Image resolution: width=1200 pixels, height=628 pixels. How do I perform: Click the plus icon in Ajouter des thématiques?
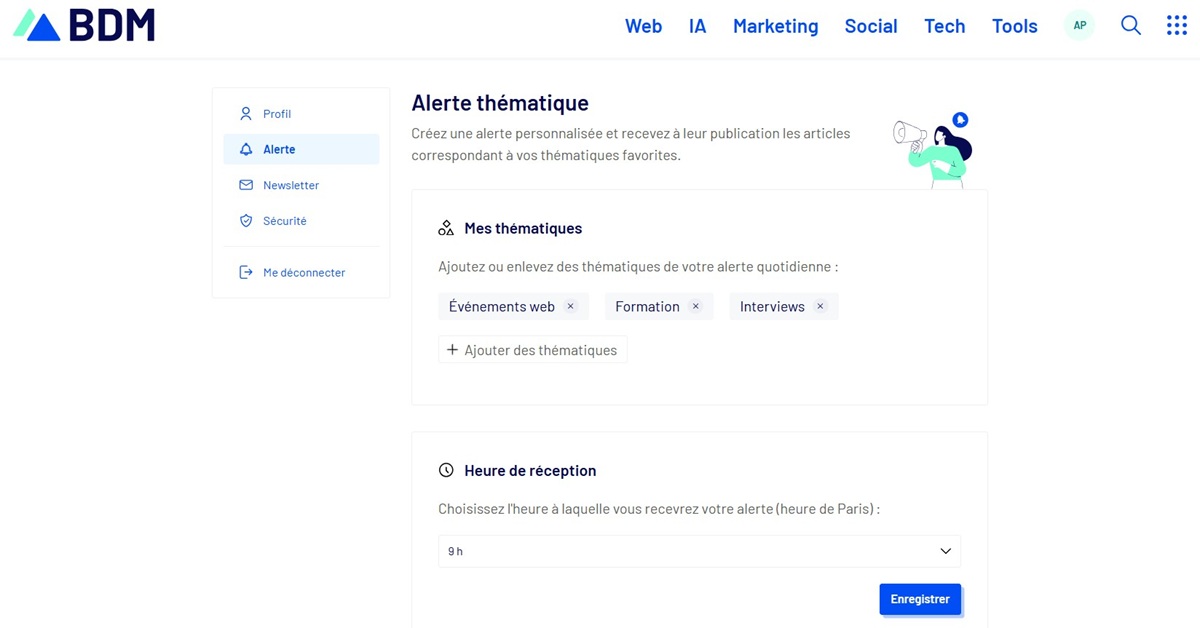(452, 350)
